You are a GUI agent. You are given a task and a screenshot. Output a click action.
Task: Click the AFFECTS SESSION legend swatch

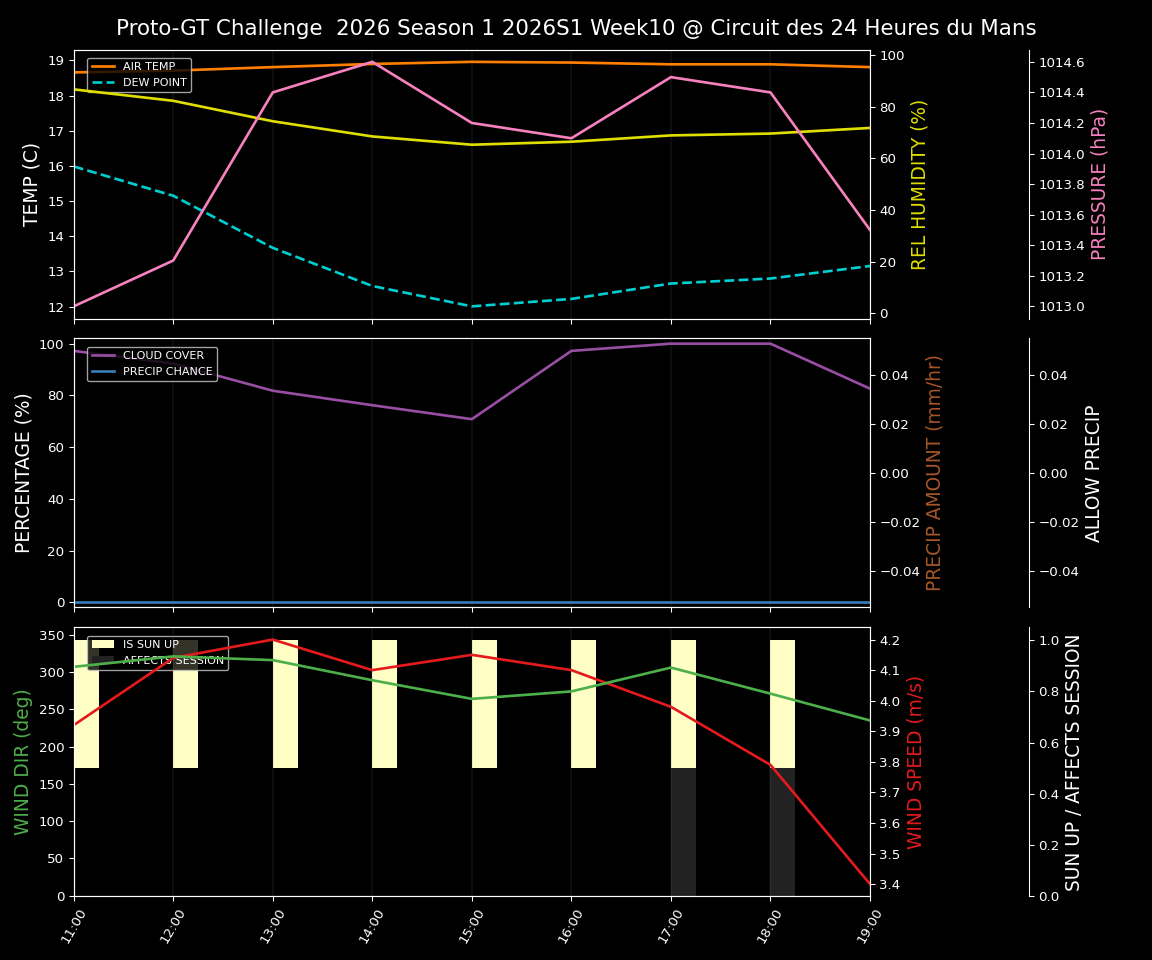tap(101, 659)
